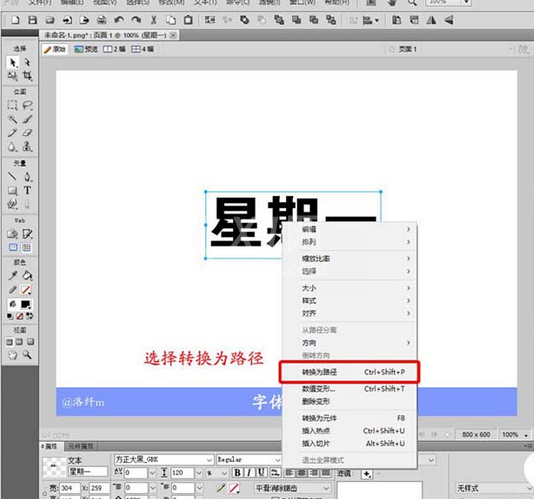Viewport: 534px width, 499px height.
Task: Choose 删除变形 from context menu
Action: pyautogui.click(x=350, y=401)
